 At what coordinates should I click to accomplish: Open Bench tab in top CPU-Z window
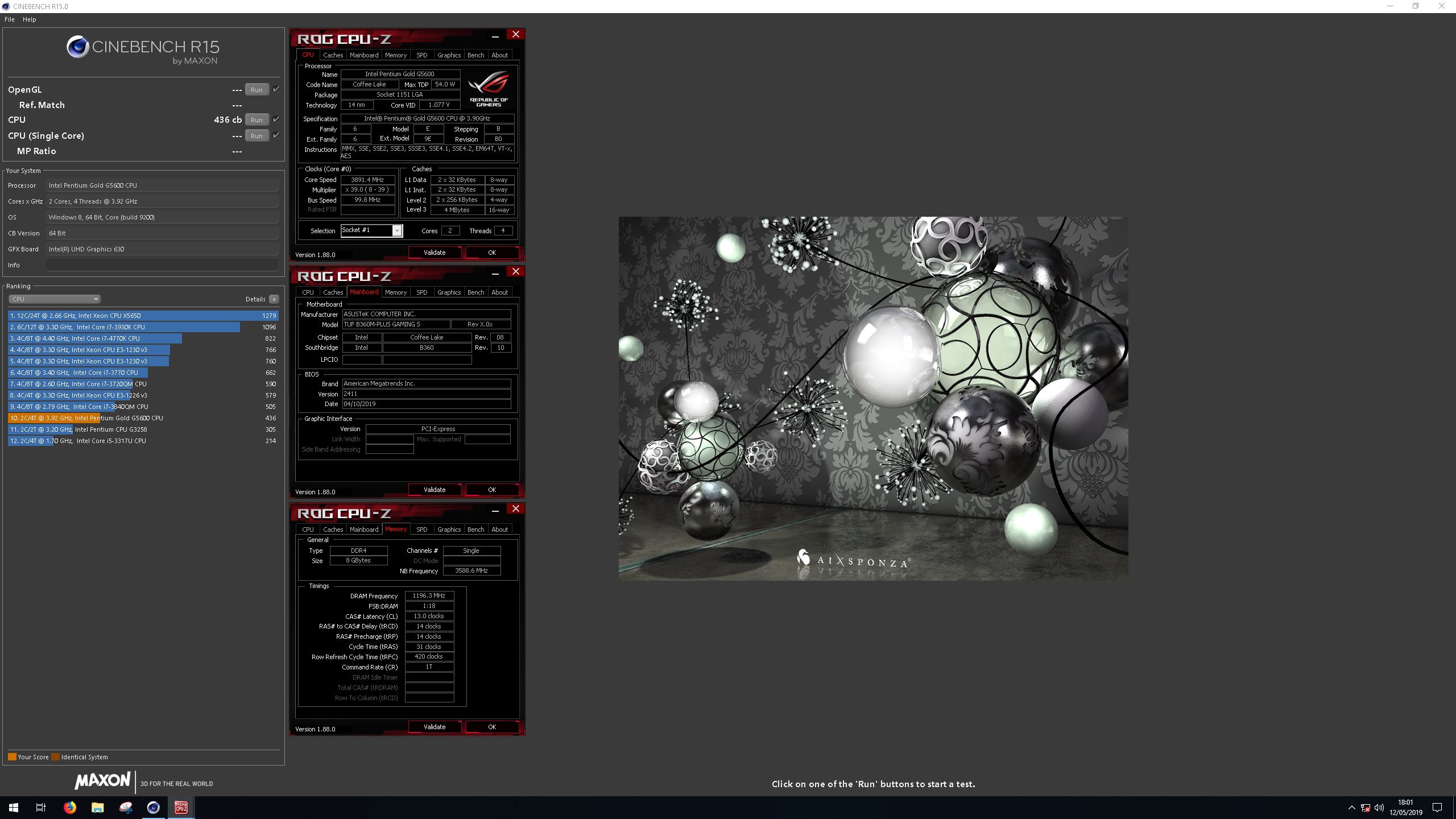coord(475,55)
